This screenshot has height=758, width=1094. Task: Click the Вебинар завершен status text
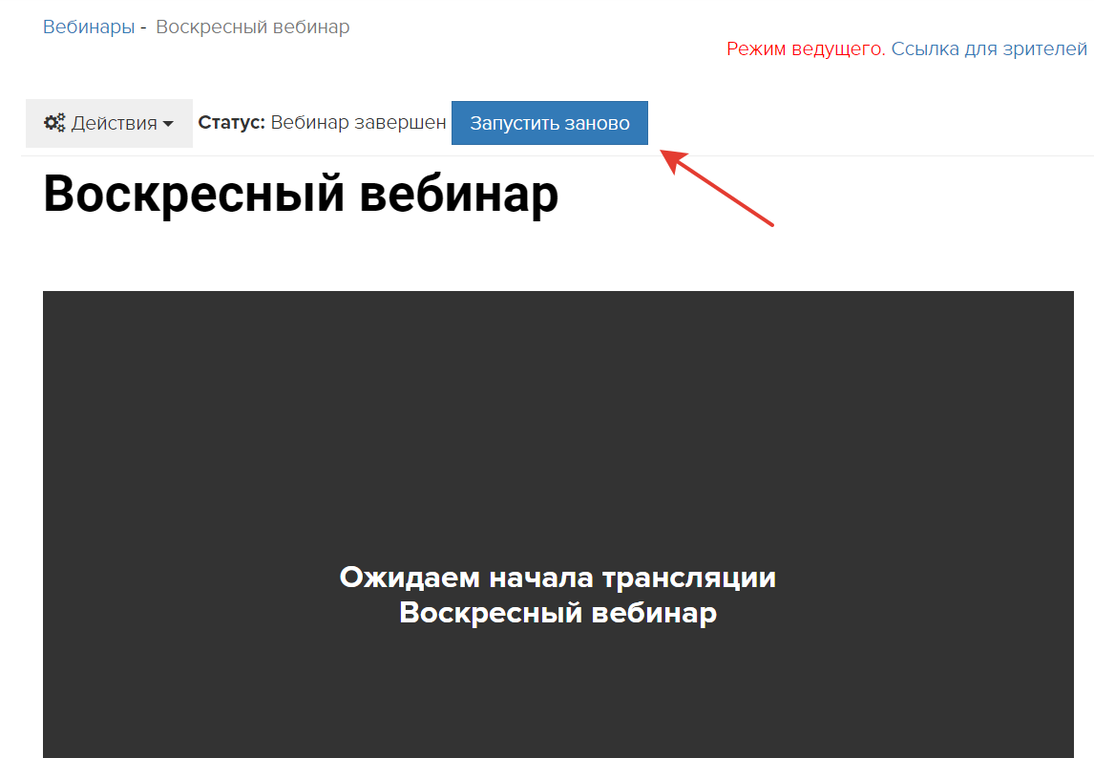(358, 123)
